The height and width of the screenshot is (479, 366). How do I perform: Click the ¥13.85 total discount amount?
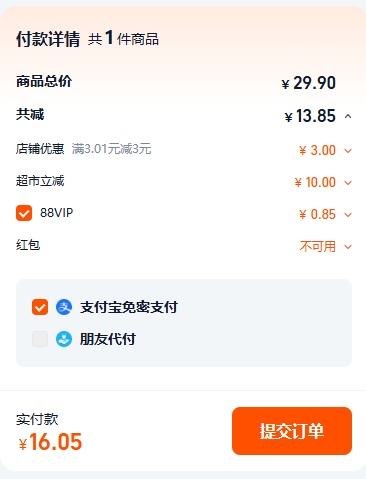tap(310, 116)
